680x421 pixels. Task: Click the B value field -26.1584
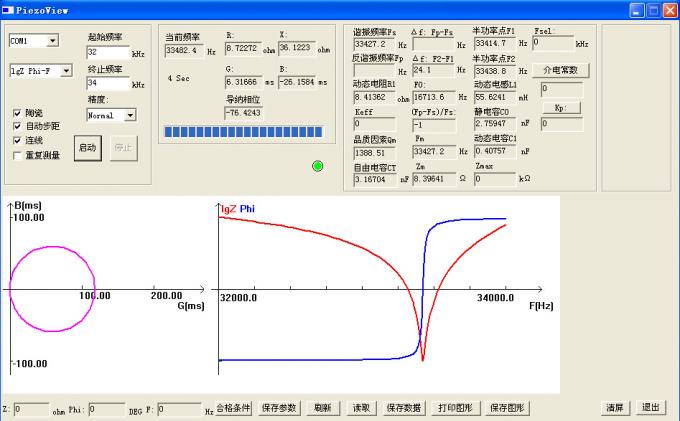[x=297, y=82]
